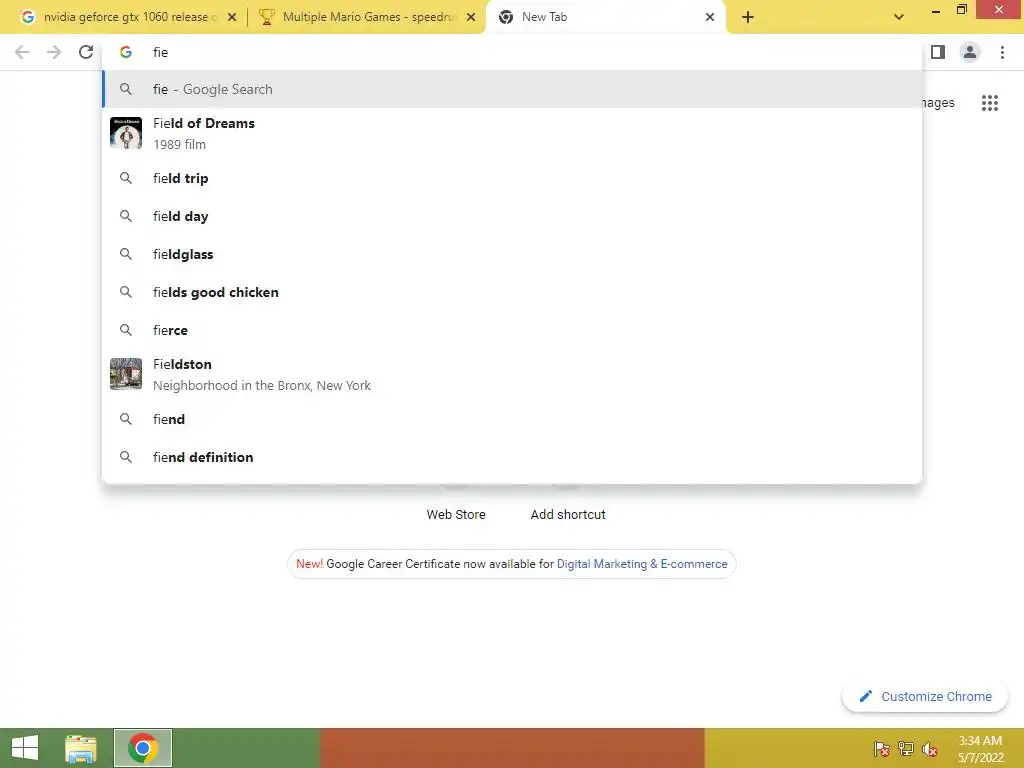Screen dimensions: 1024x768
Task: Click the Google logo in the address bar
Action: [x=126, y=52]
